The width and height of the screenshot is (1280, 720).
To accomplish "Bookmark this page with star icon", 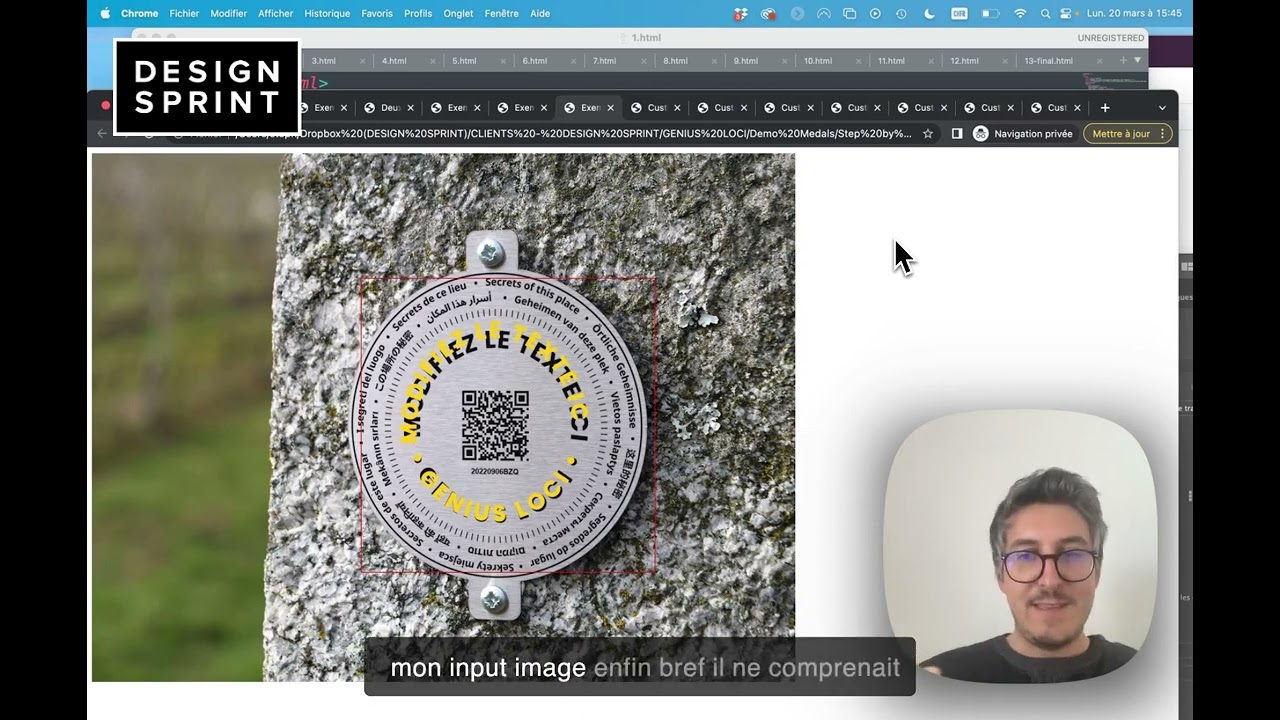I will (928, 133).
